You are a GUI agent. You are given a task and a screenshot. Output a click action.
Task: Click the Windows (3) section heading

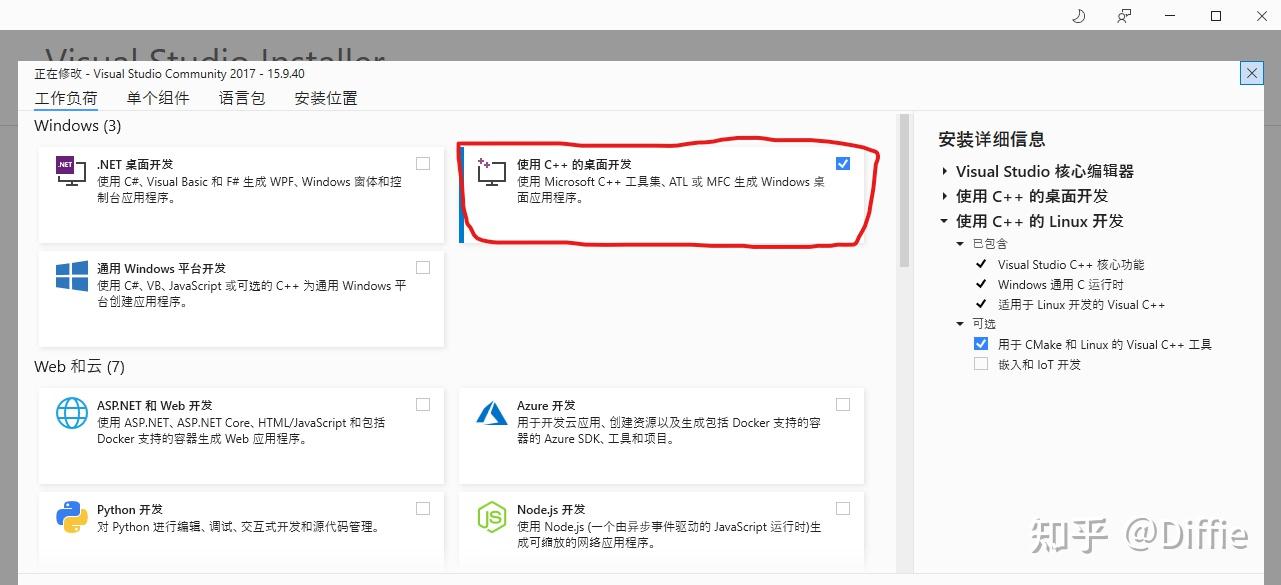point(78,126)
